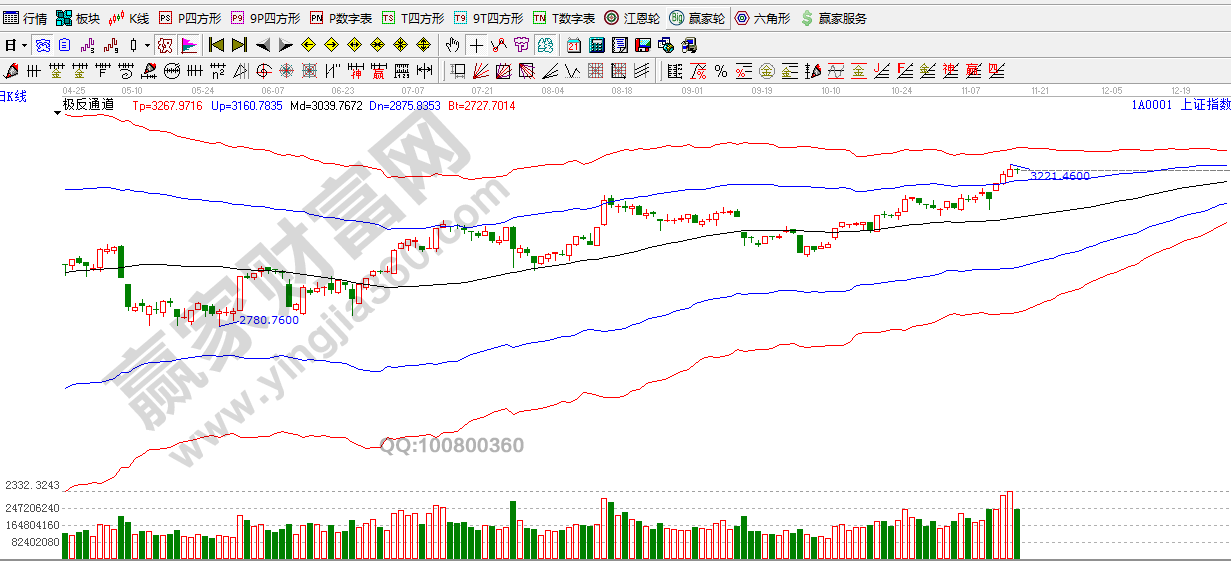Image resolution: width=1231 pixels, height=562 pixels.
Task: Activate the crosshair cursor tool
Action: click(x=476, y=45)
